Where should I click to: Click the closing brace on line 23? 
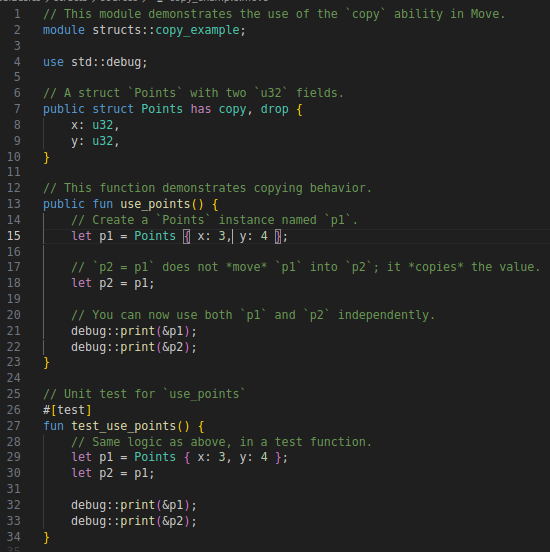[46, 363]
